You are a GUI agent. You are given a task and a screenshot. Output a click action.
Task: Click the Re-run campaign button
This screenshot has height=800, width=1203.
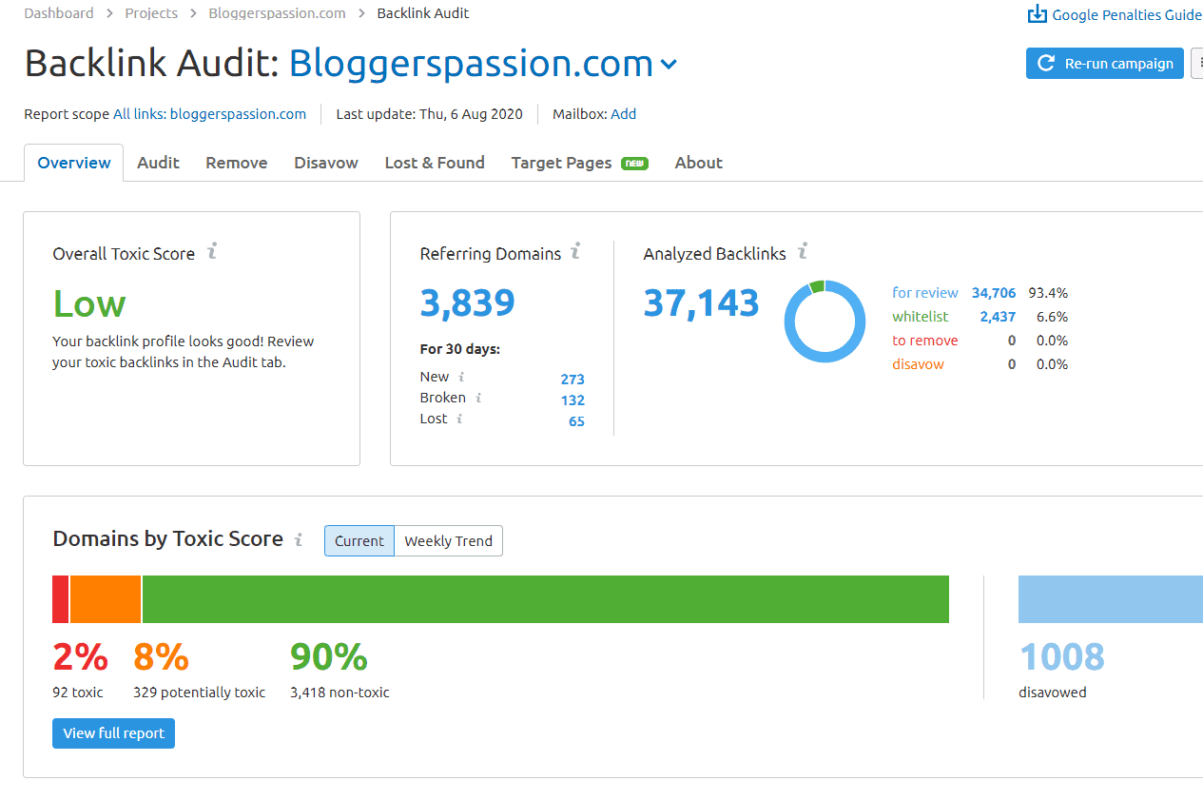(x=1105, y=63)
